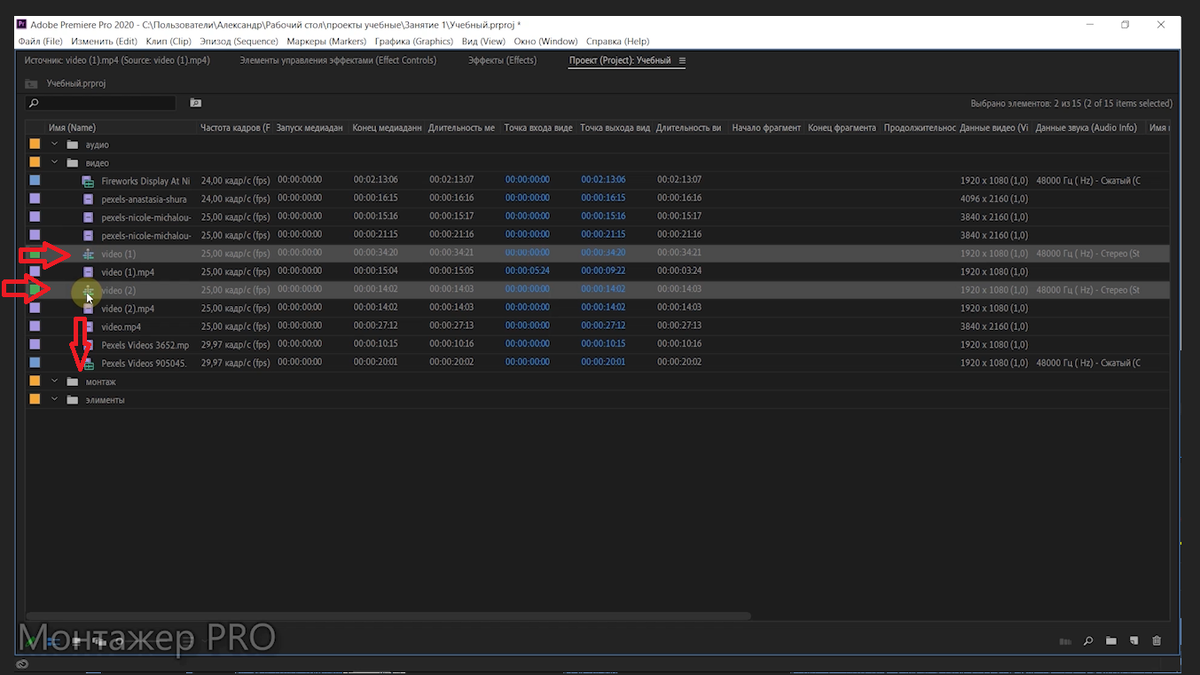Click the аудио bin folder icon
The height and width of the screenshot is (675, 1200).
[x=72, y=145]
